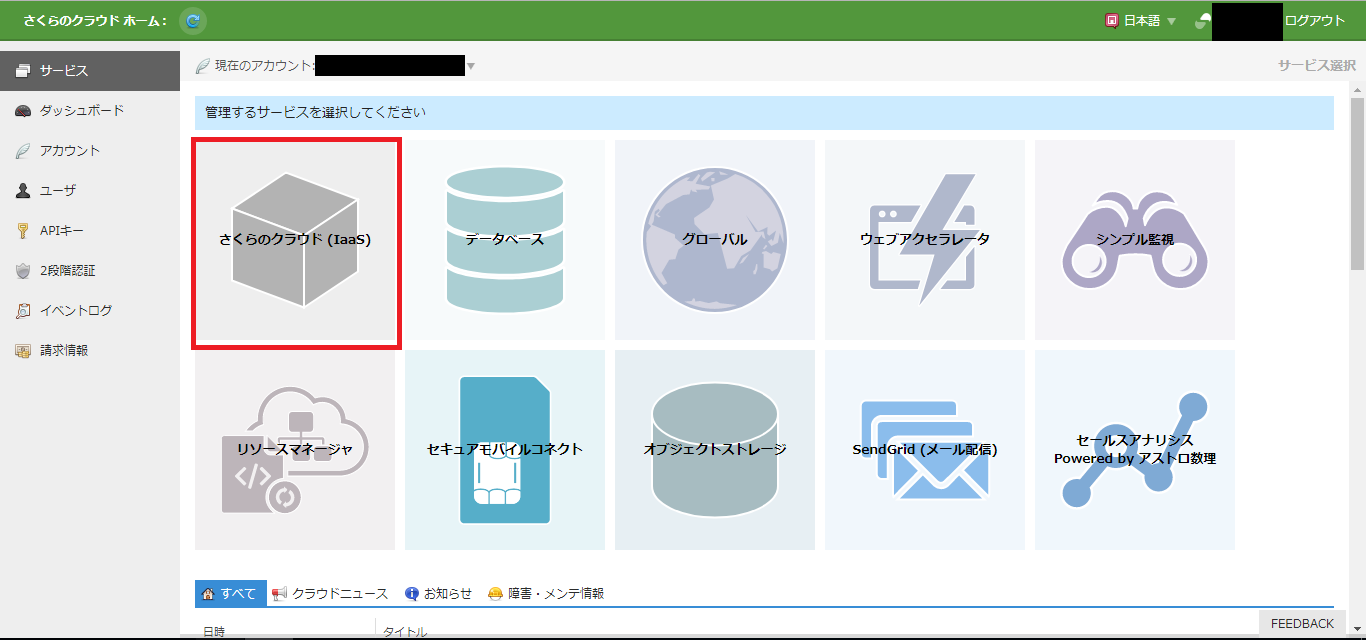Open the ウェブアクセラレータ service tile

925,240
